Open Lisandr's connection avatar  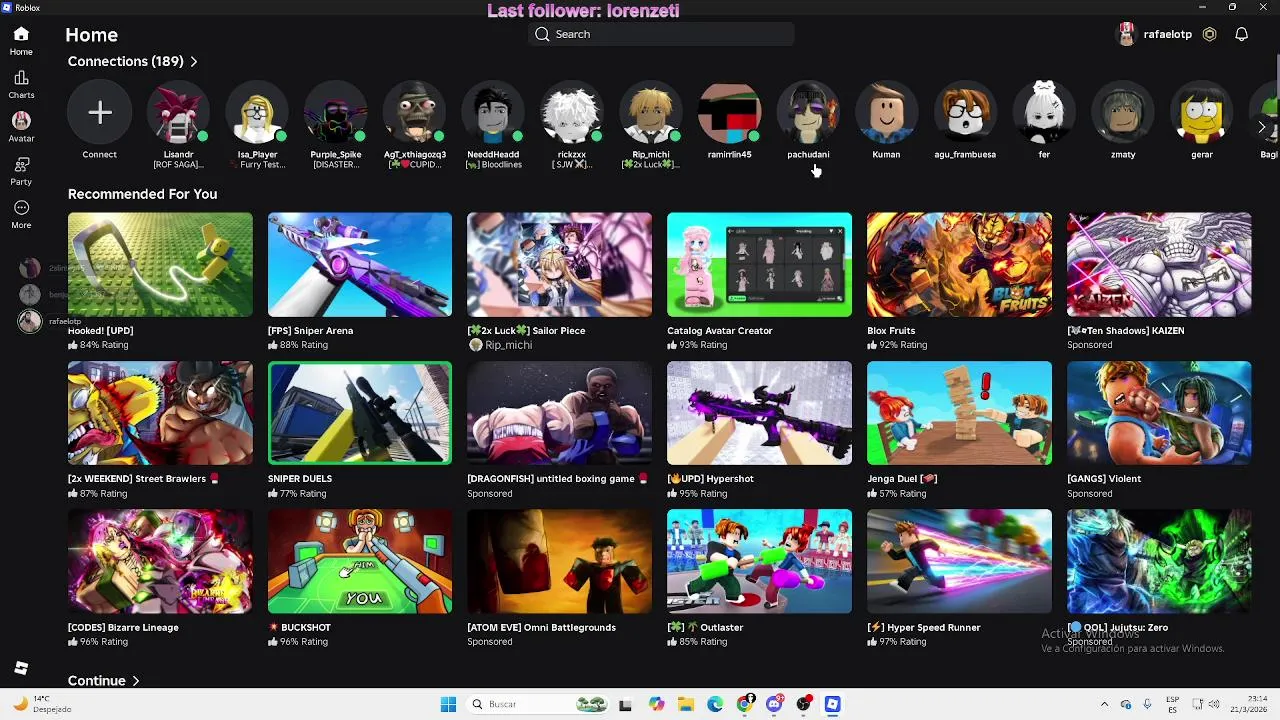[x=178, y=113]
